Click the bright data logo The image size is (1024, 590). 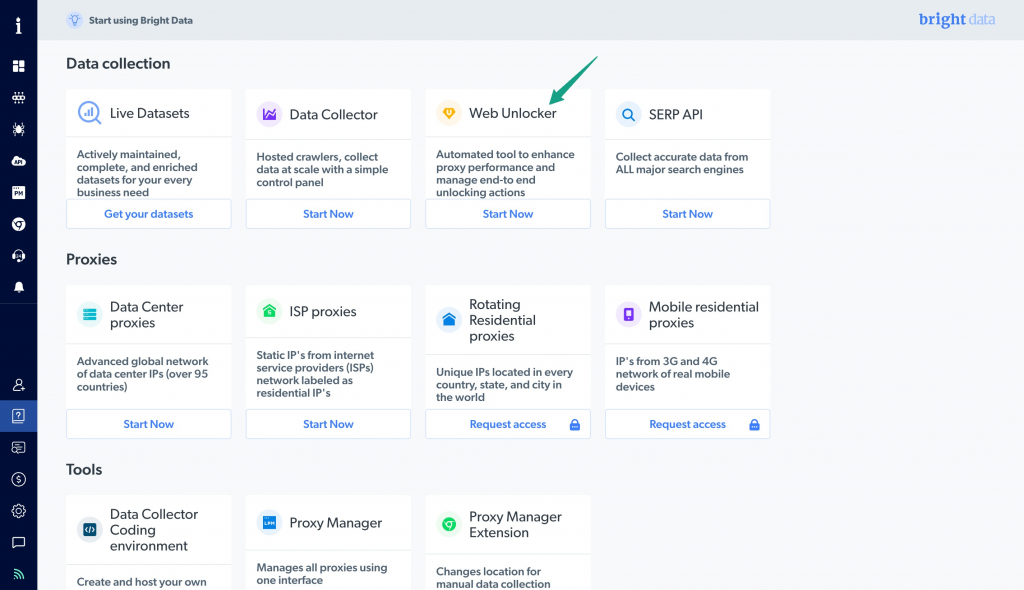pyautogui.click(x=957, y=20)
